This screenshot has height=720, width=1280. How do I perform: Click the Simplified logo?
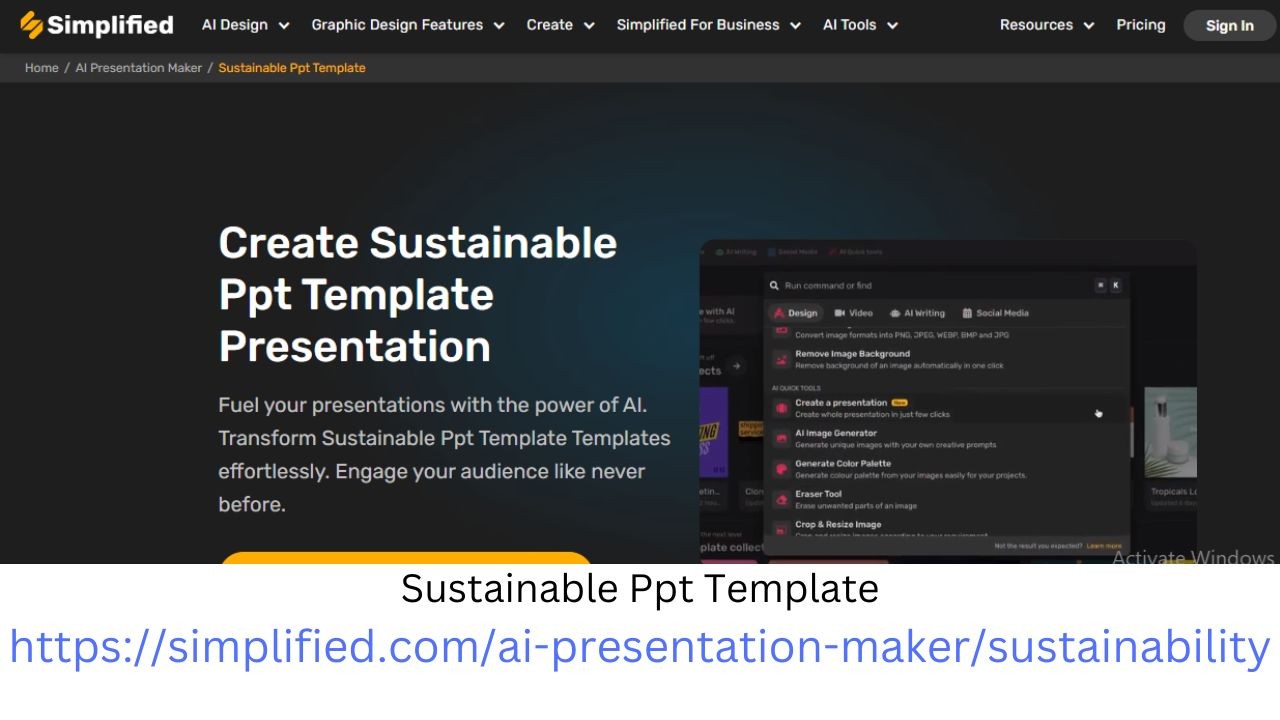click(97, 25)
